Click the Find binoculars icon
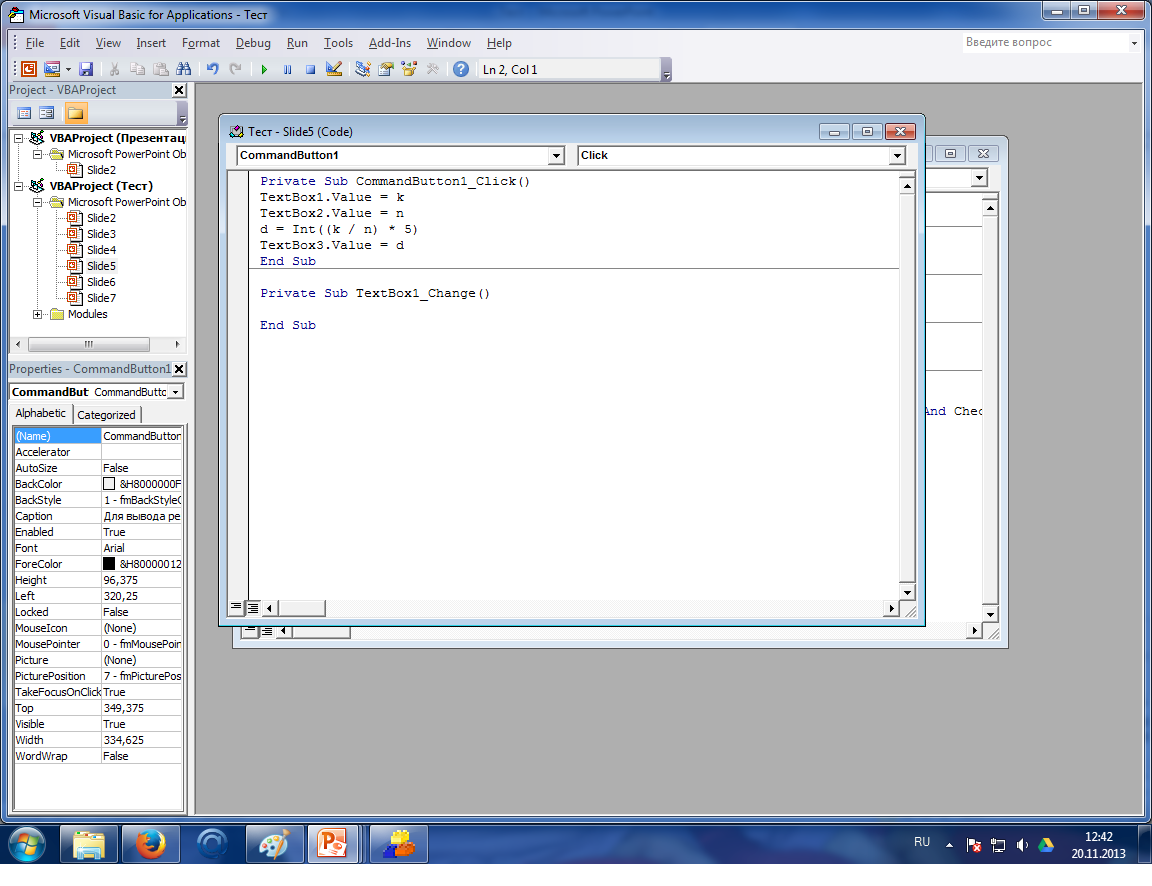Viewport: 1152px width, 886px height. point(184,69)
